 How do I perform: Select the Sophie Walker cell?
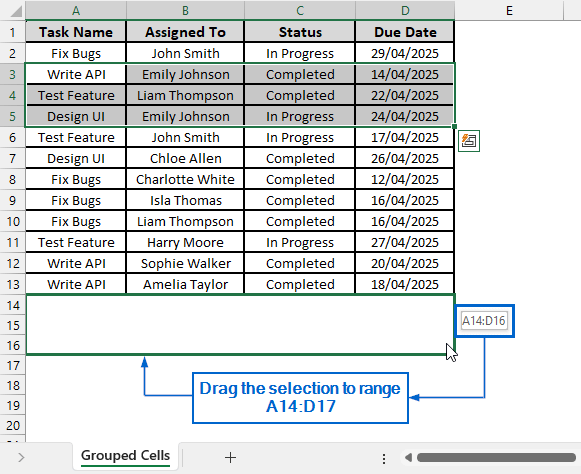(185, 263)
